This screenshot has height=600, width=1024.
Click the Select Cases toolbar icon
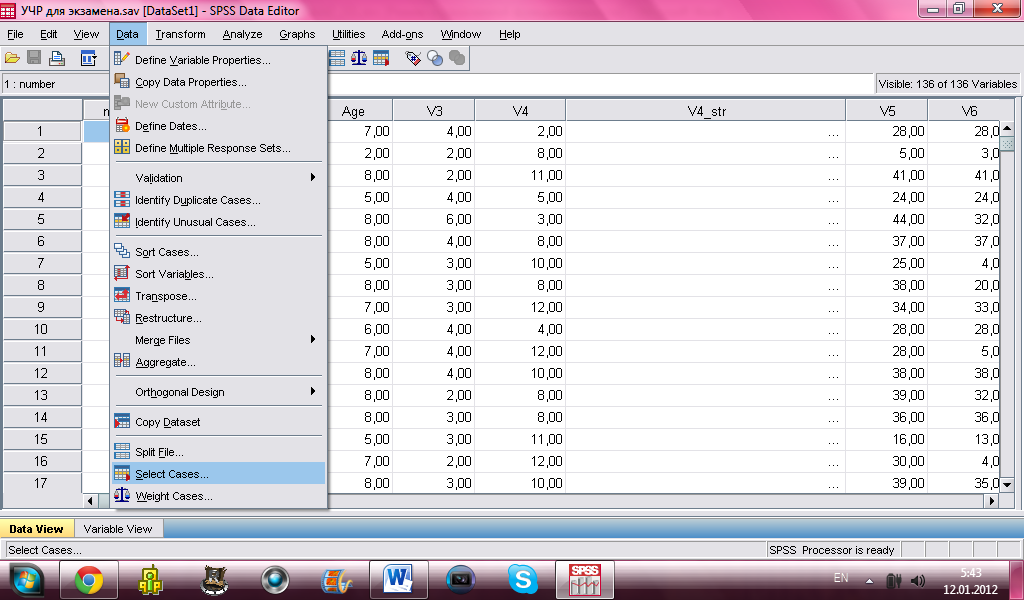(x=381, y=59)
